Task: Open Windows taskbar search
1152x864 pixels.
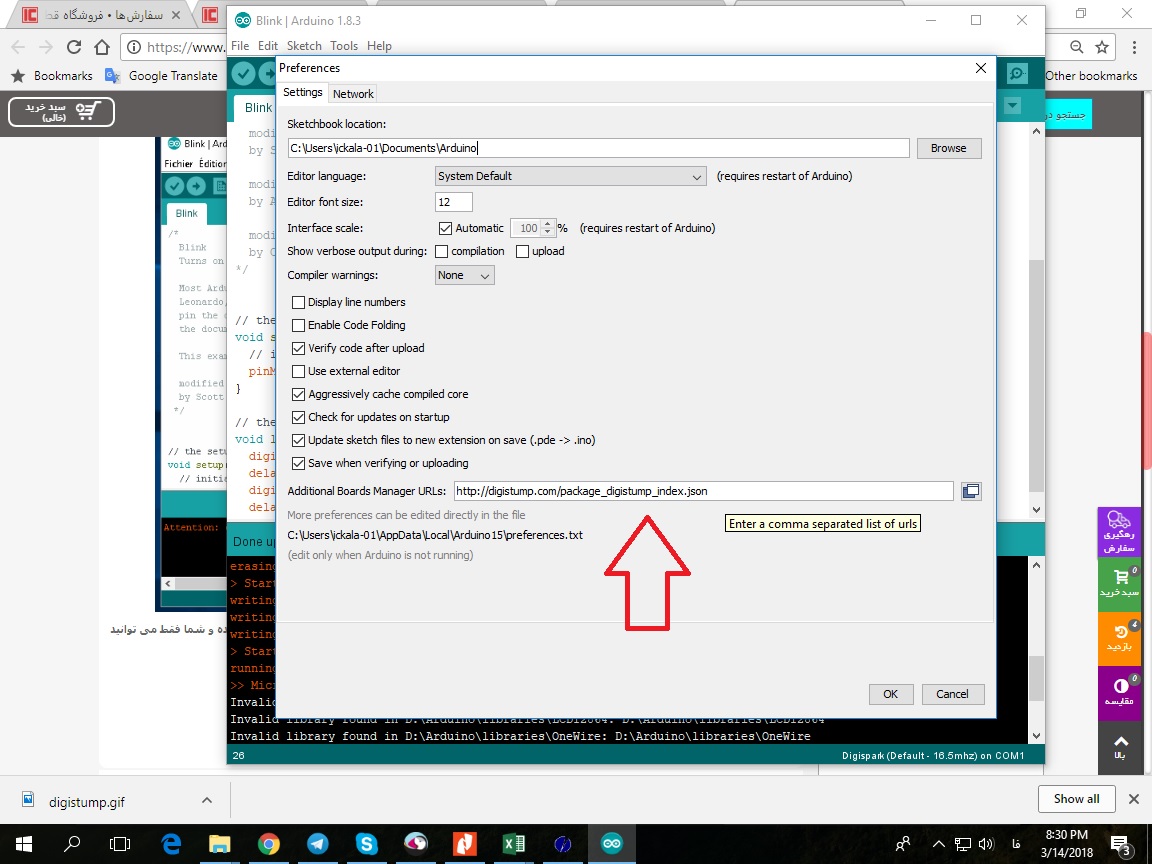Action: tap(72, 844)
